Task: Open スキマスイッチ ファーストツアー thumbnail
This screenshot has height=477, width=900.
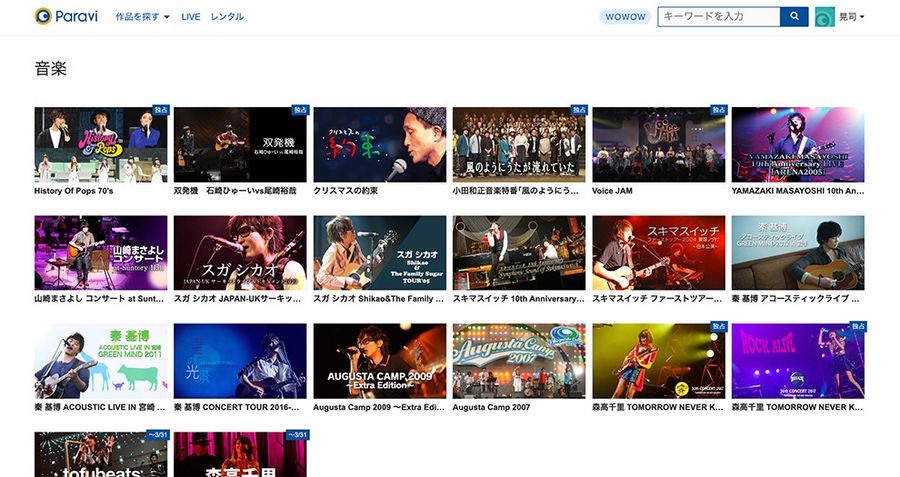Action: pos(658,253)
